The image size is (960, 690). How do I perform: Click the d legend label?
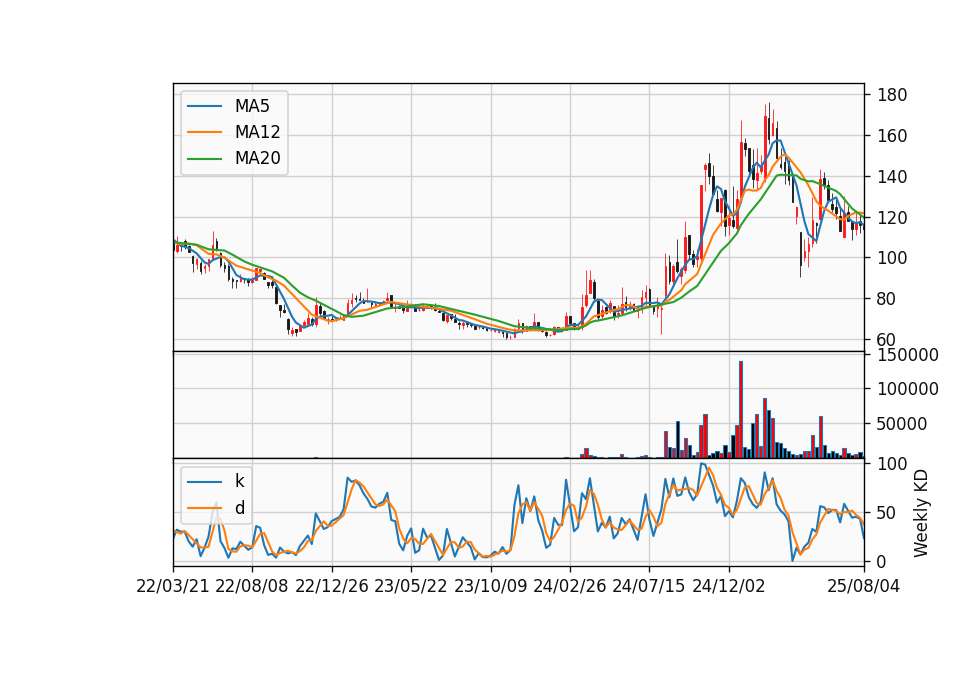(240, 508)
